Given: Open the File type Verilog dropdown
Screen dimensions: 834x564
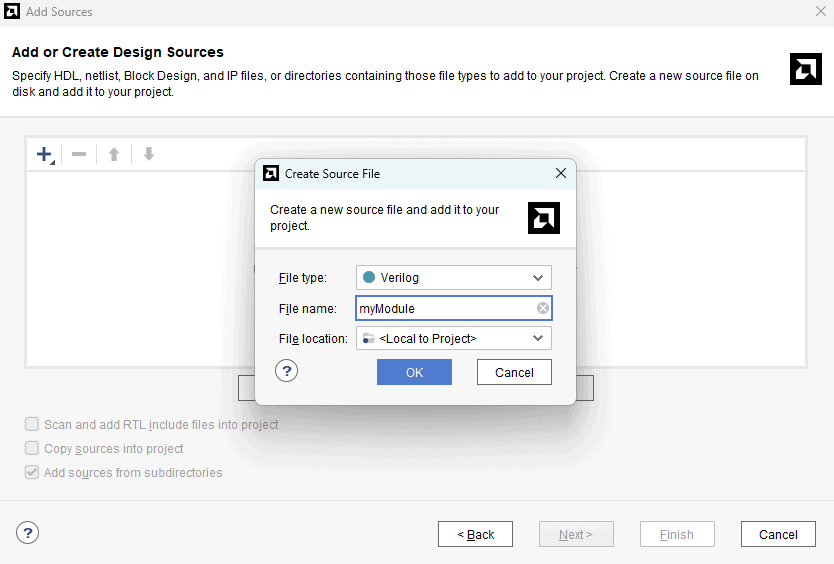Looking at the screenshot, I should point(453,278).
